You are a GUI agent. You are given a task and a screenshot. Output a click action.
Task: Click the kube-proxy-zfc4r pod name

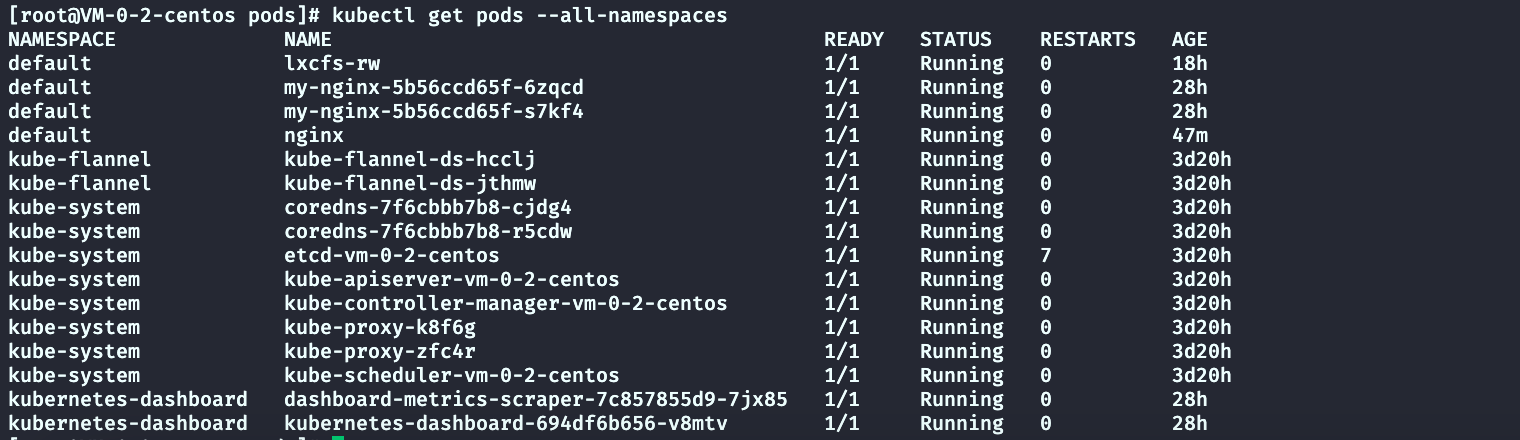coord(379,352)
